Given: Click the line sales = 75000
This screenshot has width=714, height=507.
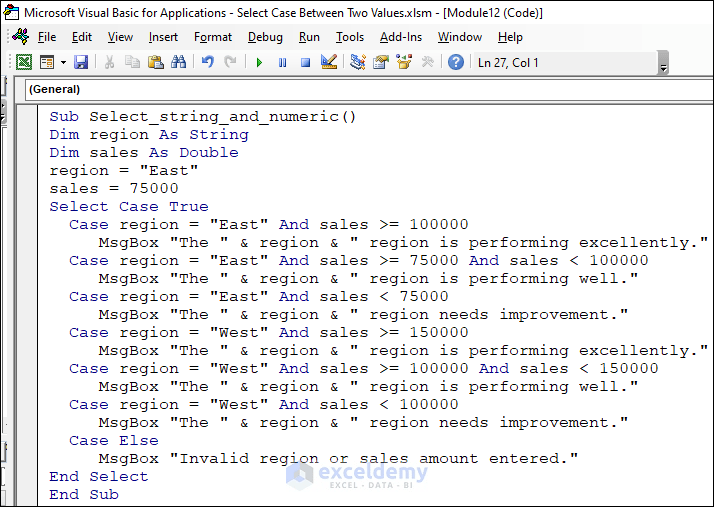Looking at the screenshot, I should tap(114, 189).
